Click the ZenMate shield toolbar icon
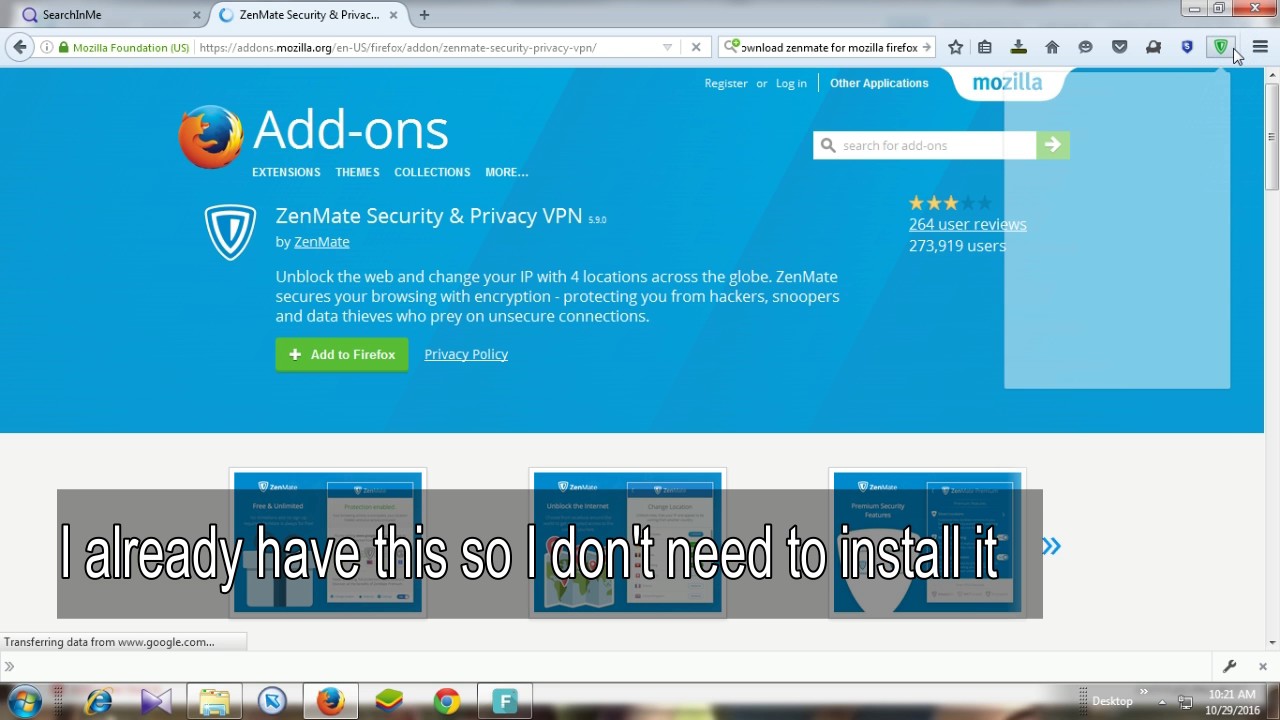1280x720 pixels. (1220, 47)
